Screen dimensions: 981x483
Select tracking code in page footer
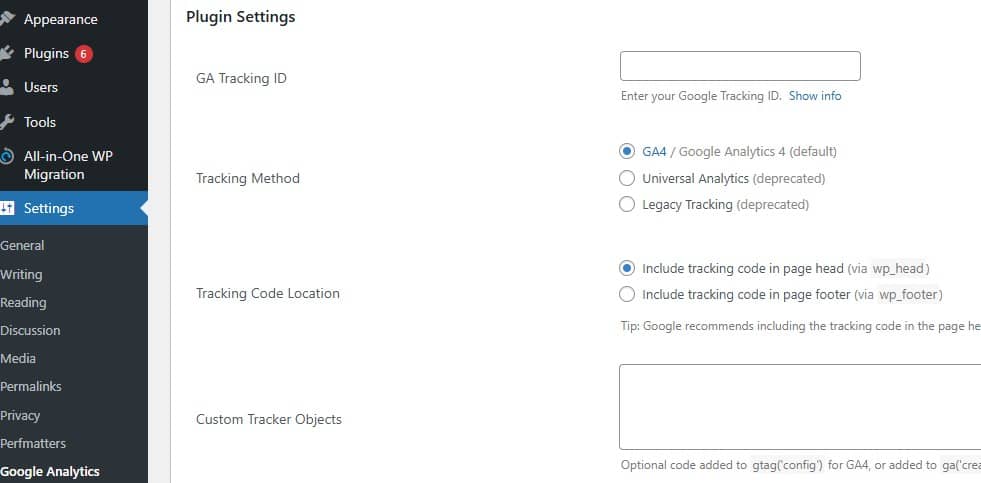pyautogui.click(x=627, y=294)
